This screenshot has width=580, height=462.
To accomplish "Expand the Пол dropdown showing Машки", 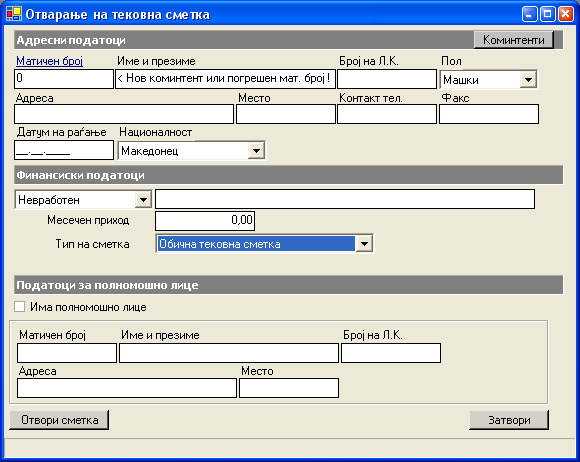I will [x=528, y=80].
